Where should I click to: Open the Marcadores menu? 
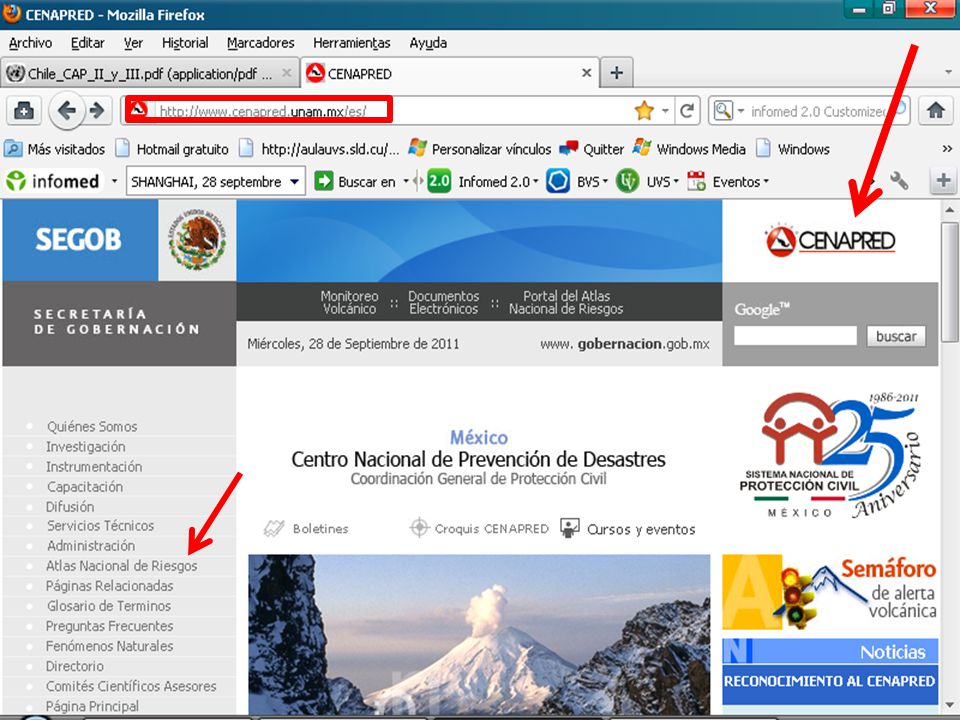[260, 43]
